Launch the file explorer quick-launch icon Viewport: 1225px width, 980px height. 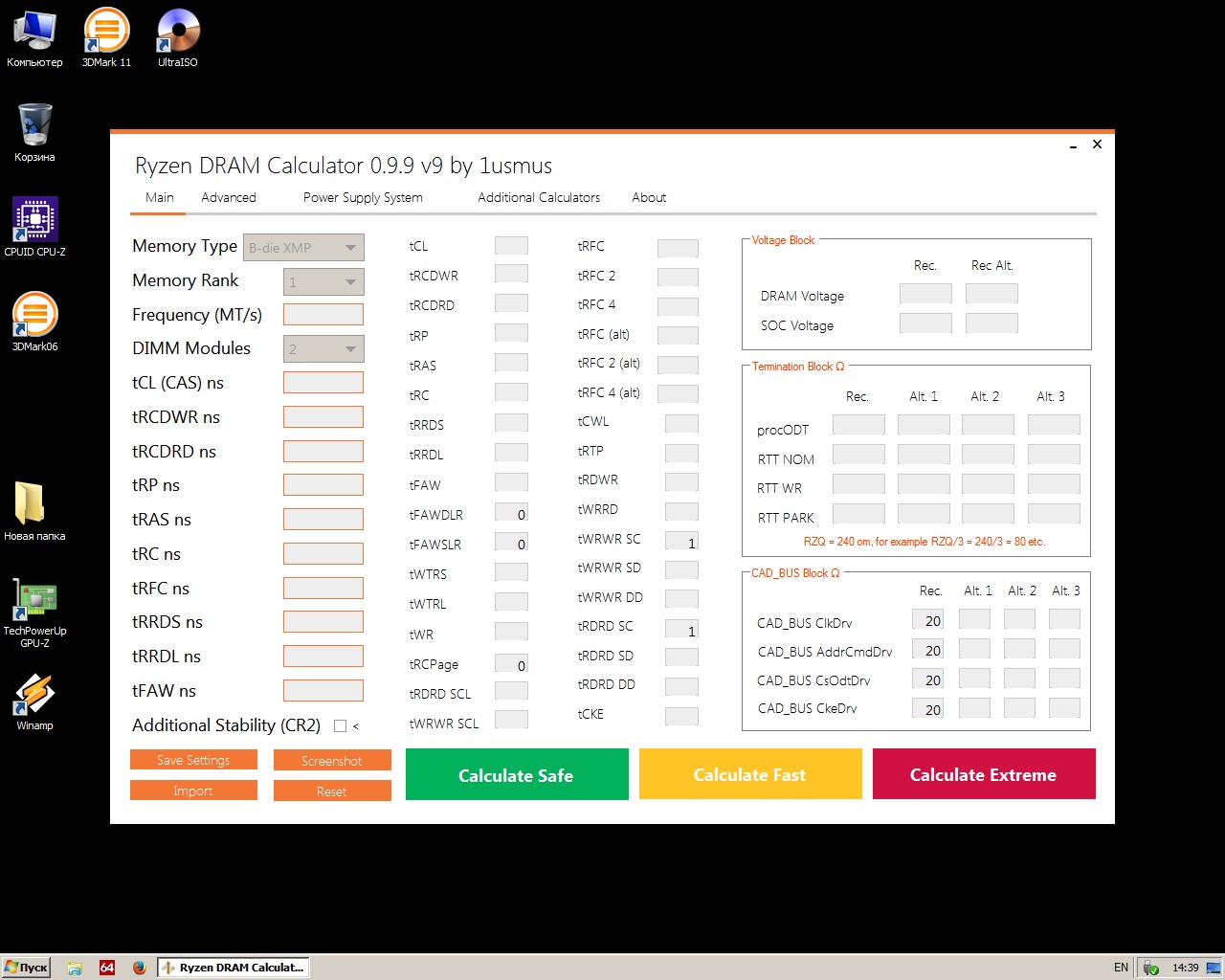click(x=75, y=968)
